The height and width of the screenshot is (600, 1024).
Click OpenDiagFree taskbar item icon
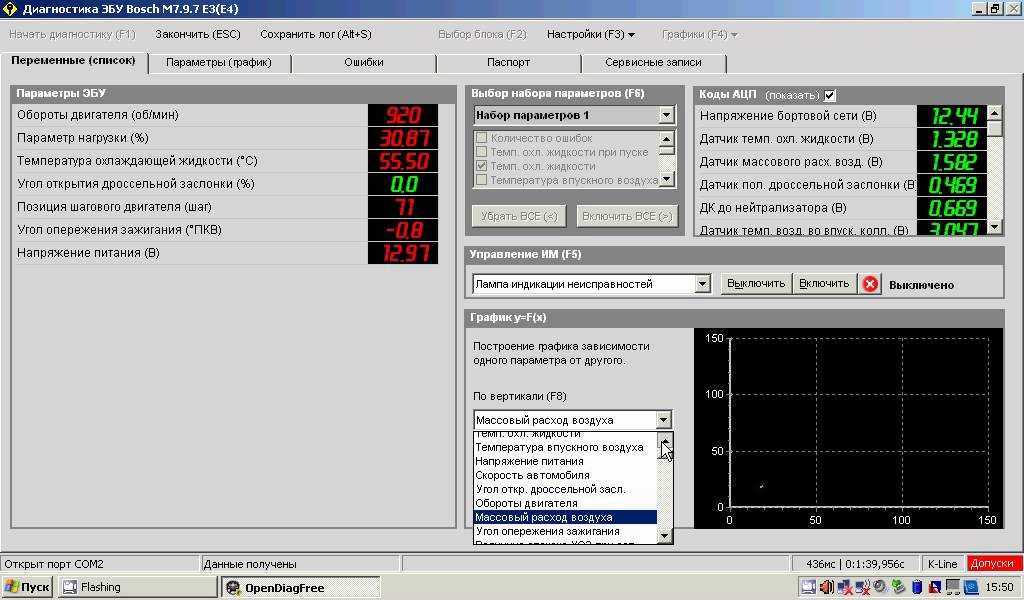coord(233,588)
